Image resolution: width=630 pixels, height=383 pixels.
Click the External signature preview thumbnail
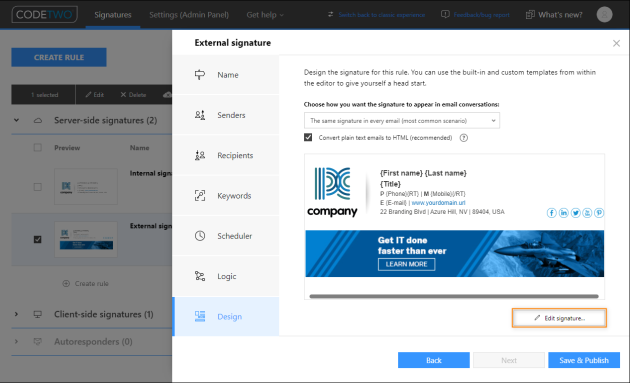tap(86, 239)
